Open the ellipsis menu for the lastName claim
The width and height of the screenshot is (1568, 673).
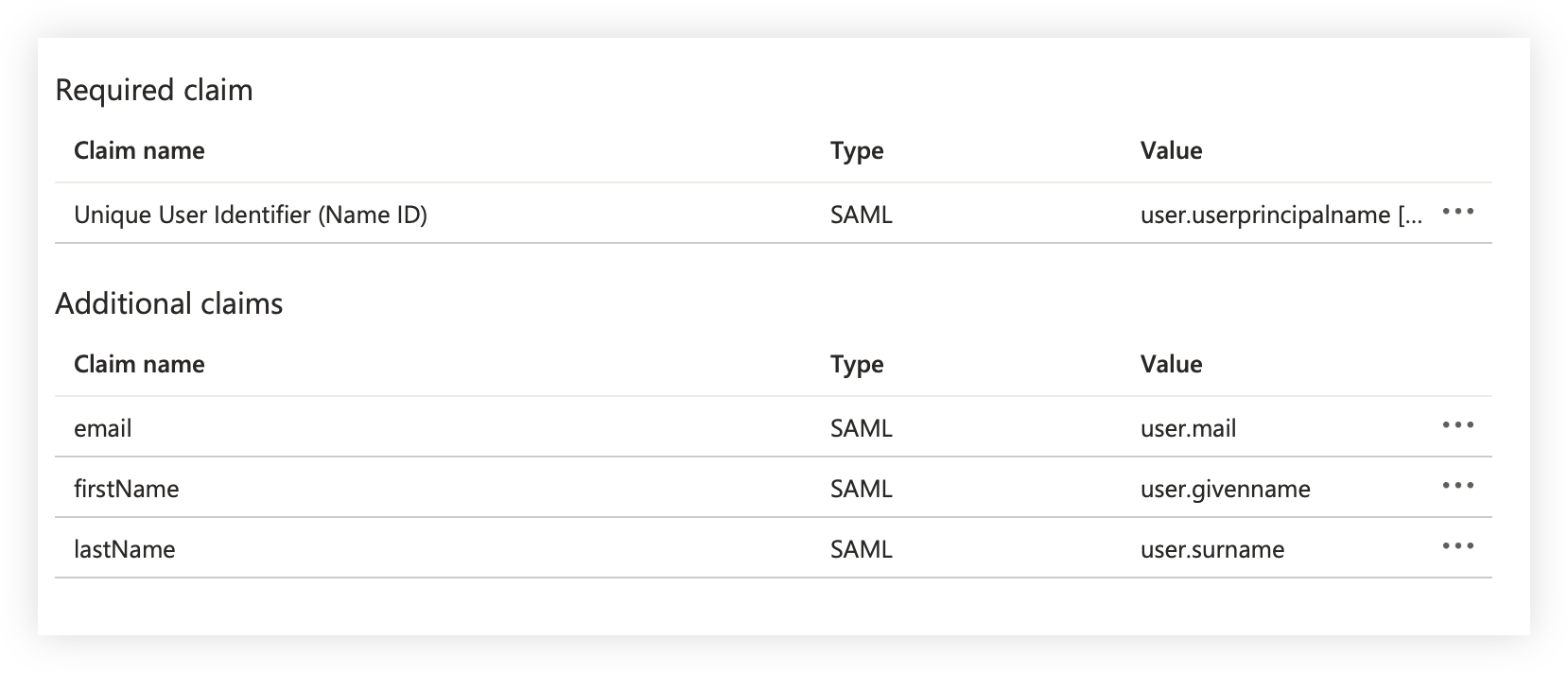tap(1457, 546)
